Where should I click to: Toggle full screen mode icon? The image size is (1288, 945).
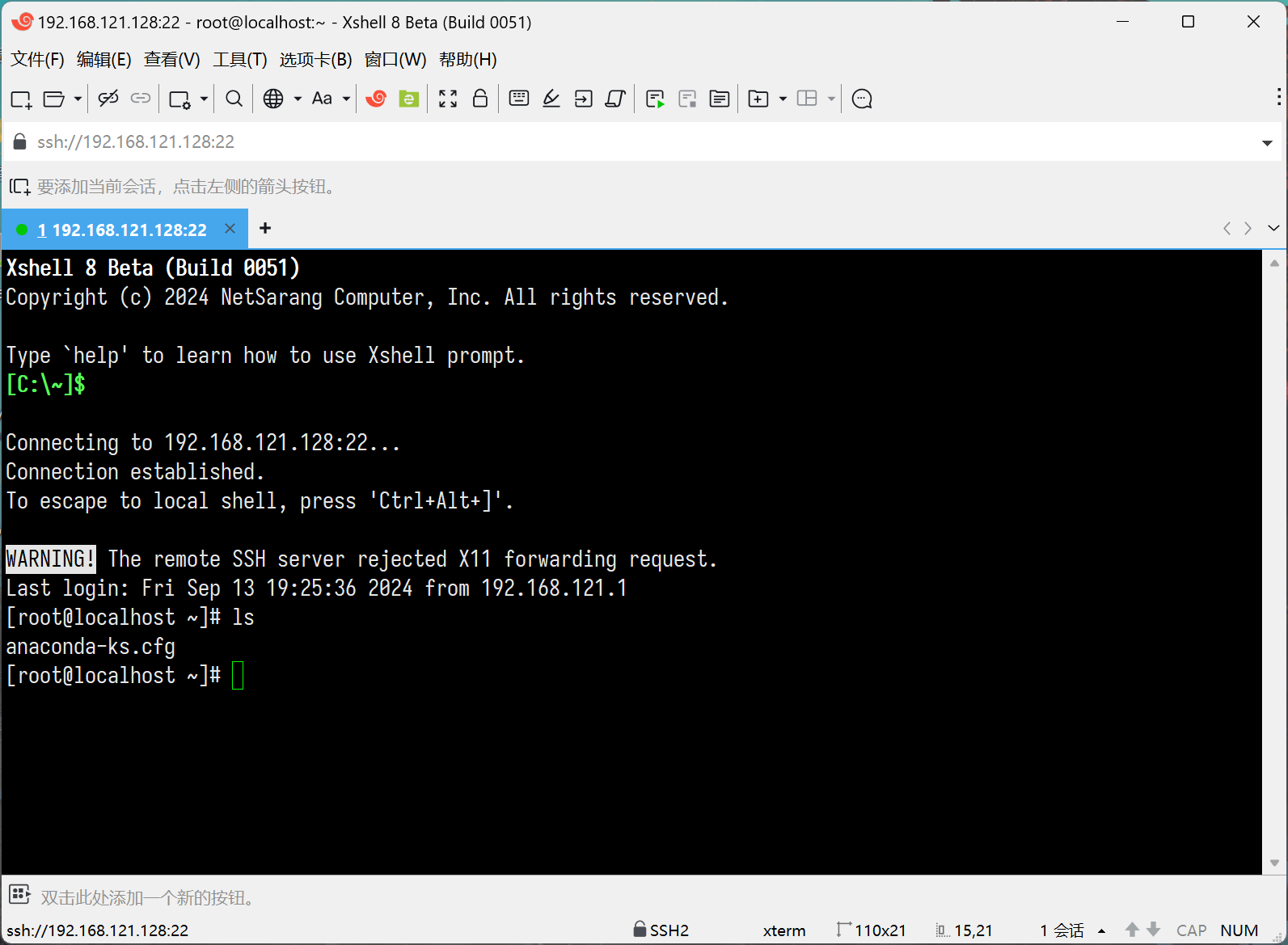click(x=448, y=99)
